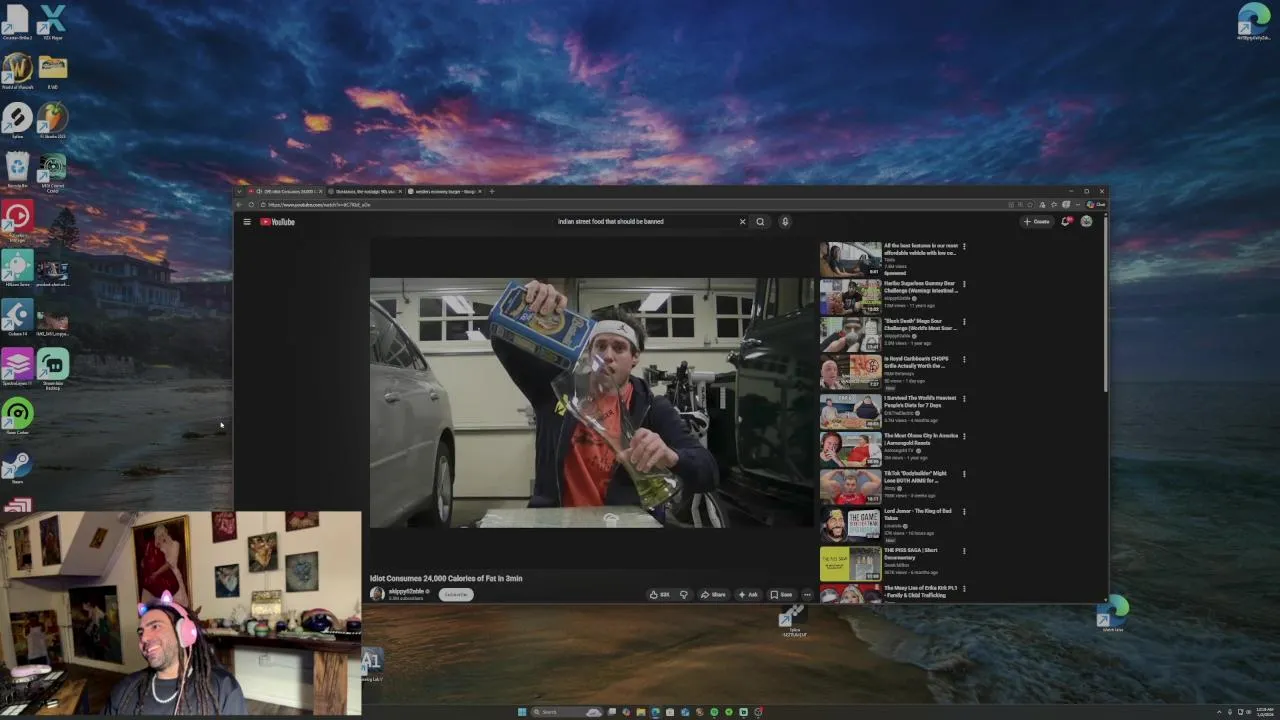Switch to the 'western economy burger' tab
1280x720 pixels.
[444, 191]
